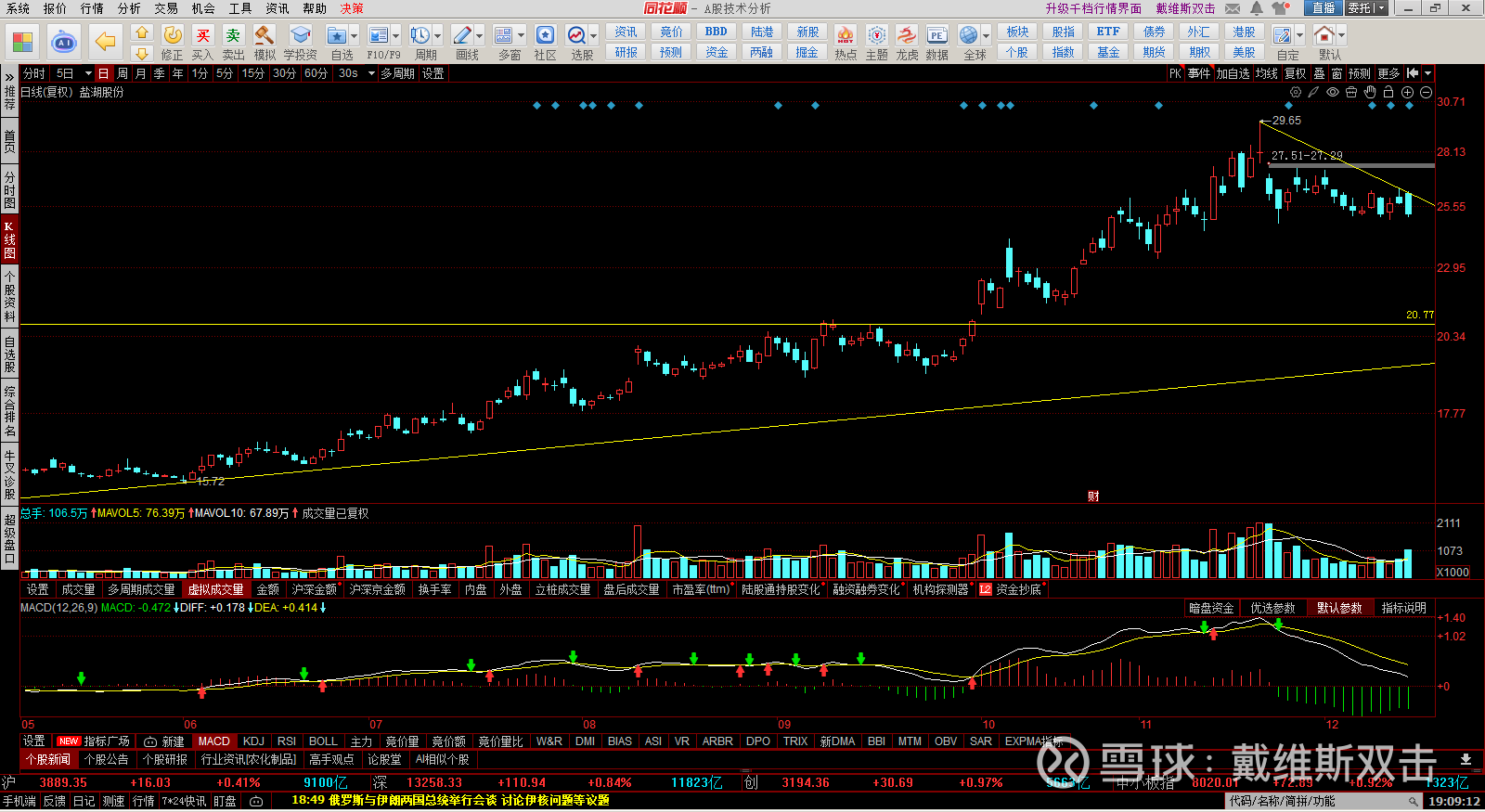Expand the left sidebar double chevron
Screen dimensions: 1485x812
(x=9, y=76)
